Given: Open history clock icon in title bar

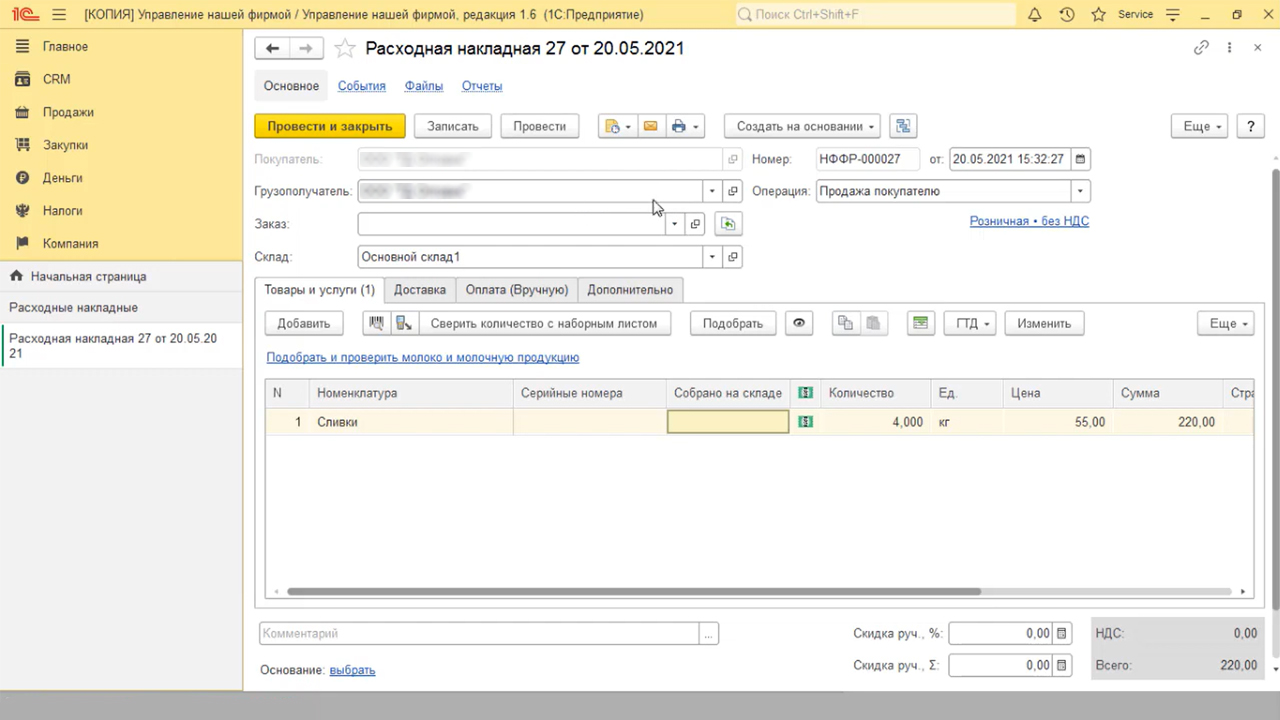Looking at the screenshot, I should [1067, 15].
